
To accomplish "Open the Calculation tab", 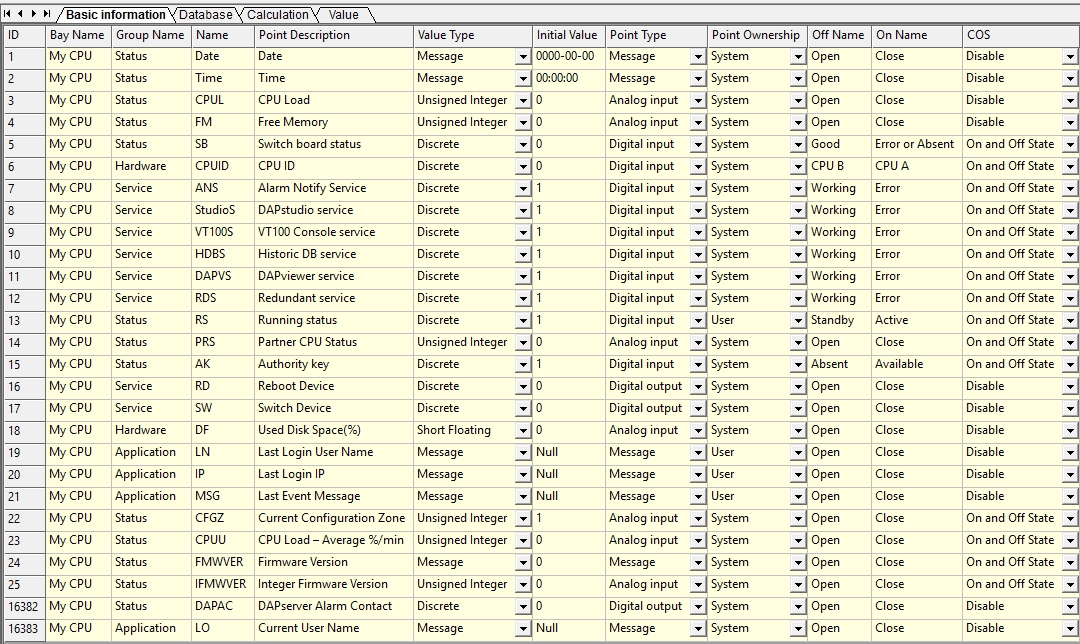I will point(277,15).
